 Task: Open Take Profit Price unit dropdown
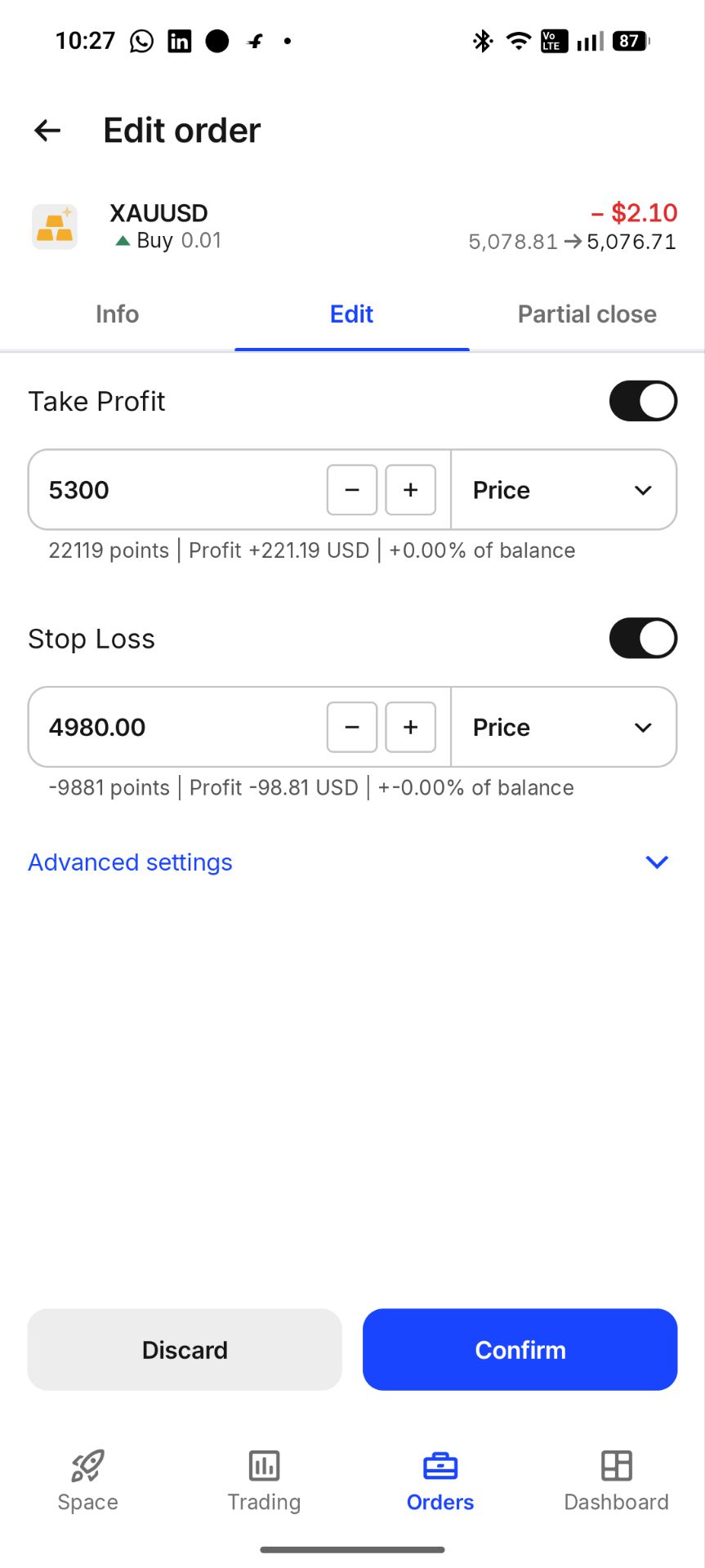564,490
